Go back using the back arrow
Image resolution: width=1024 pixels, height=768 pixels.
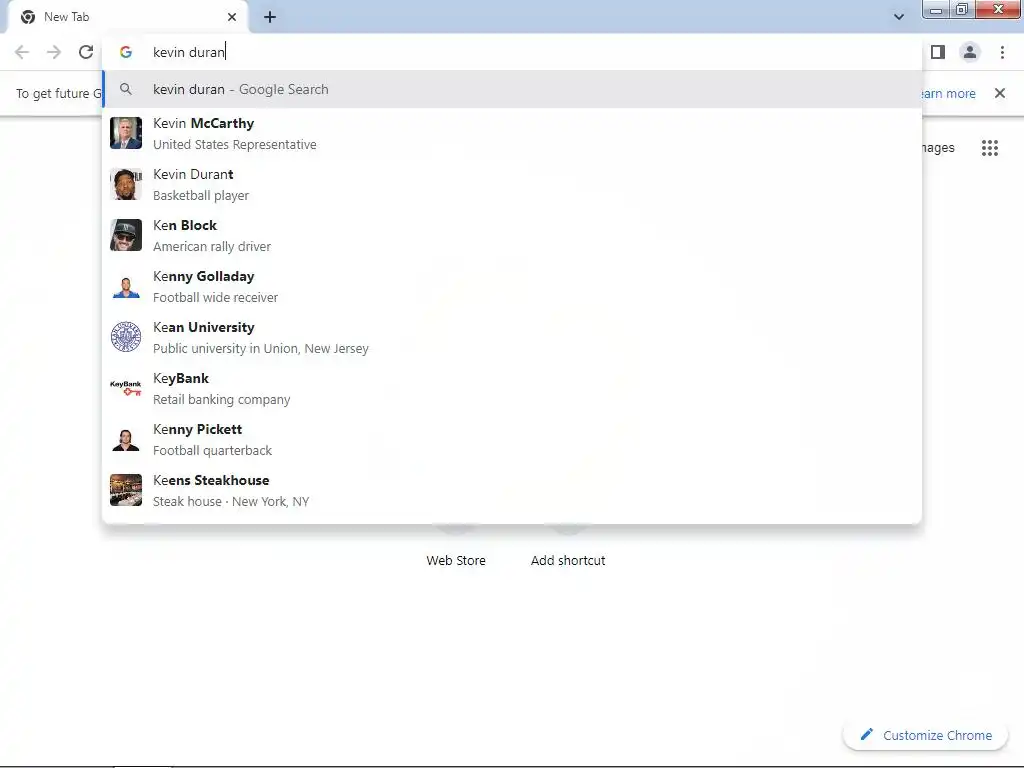tap(22, 52)
